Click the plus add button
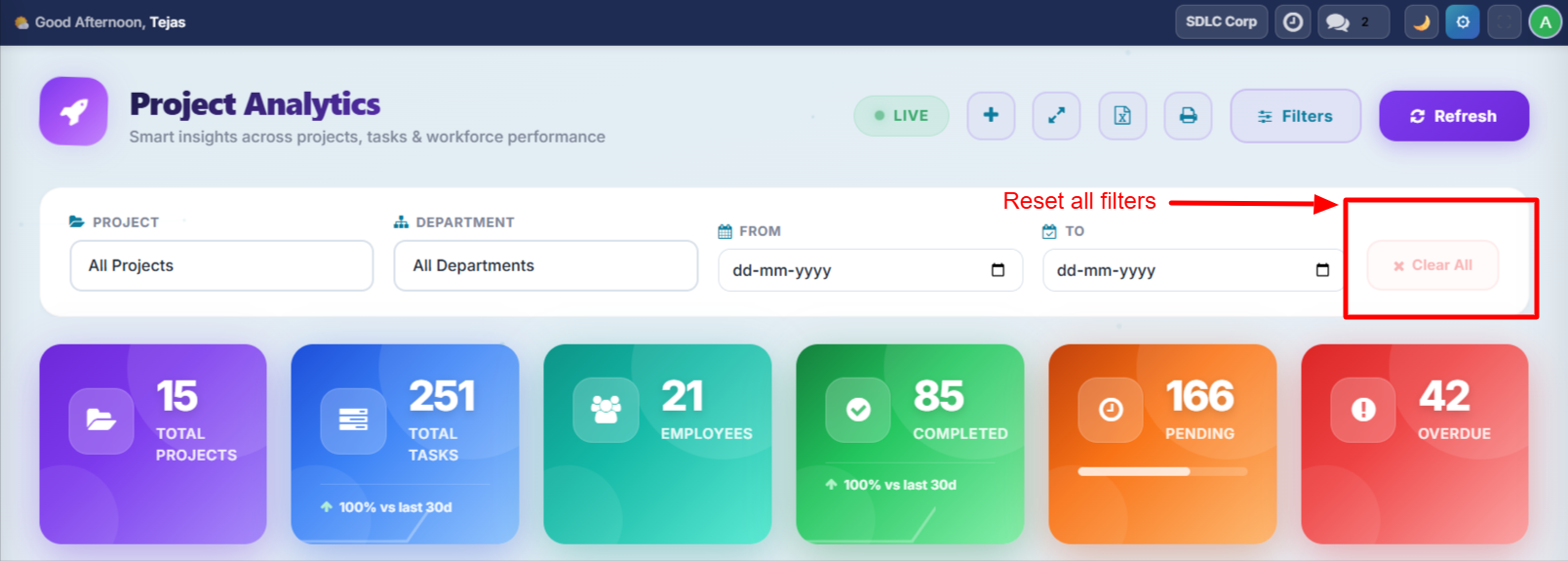 pos(991,116)
